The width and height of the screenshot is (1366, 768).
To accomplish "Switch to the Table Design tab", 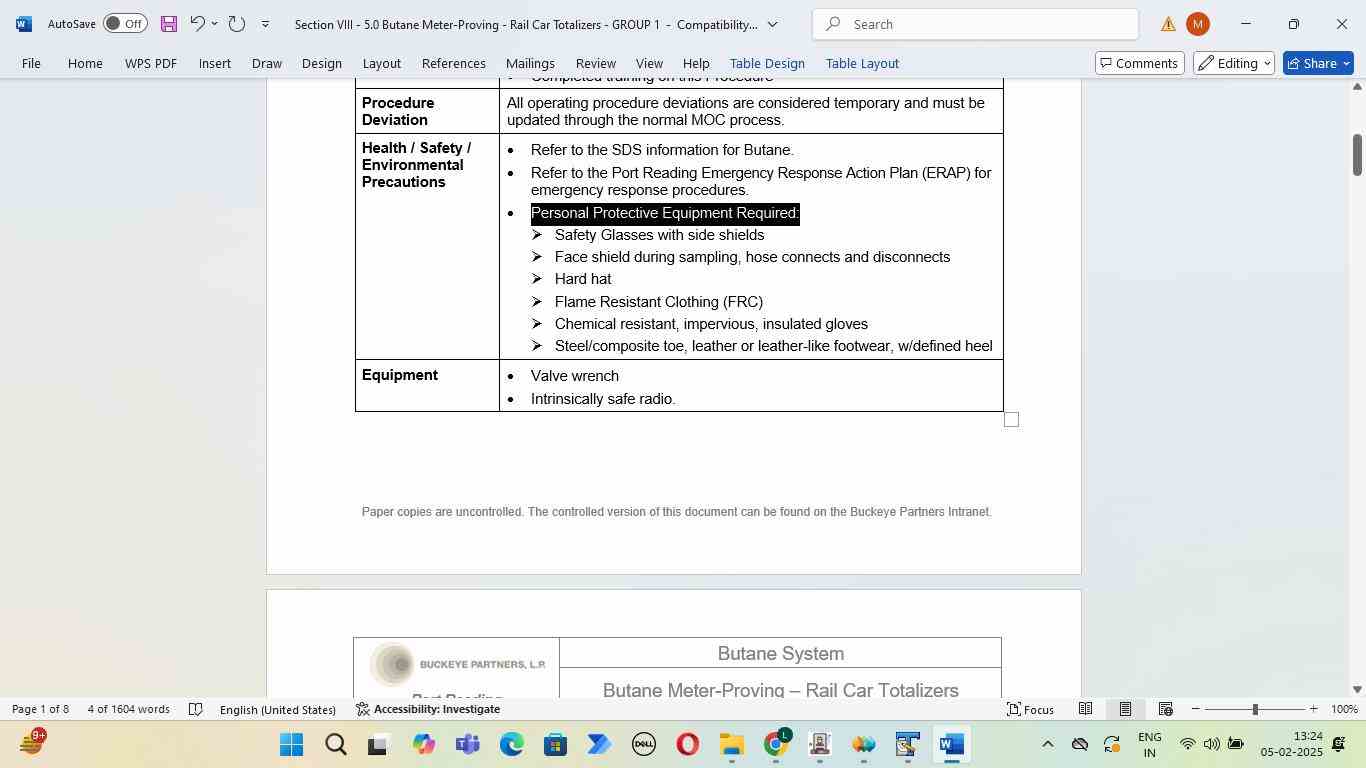I will 767,63.
